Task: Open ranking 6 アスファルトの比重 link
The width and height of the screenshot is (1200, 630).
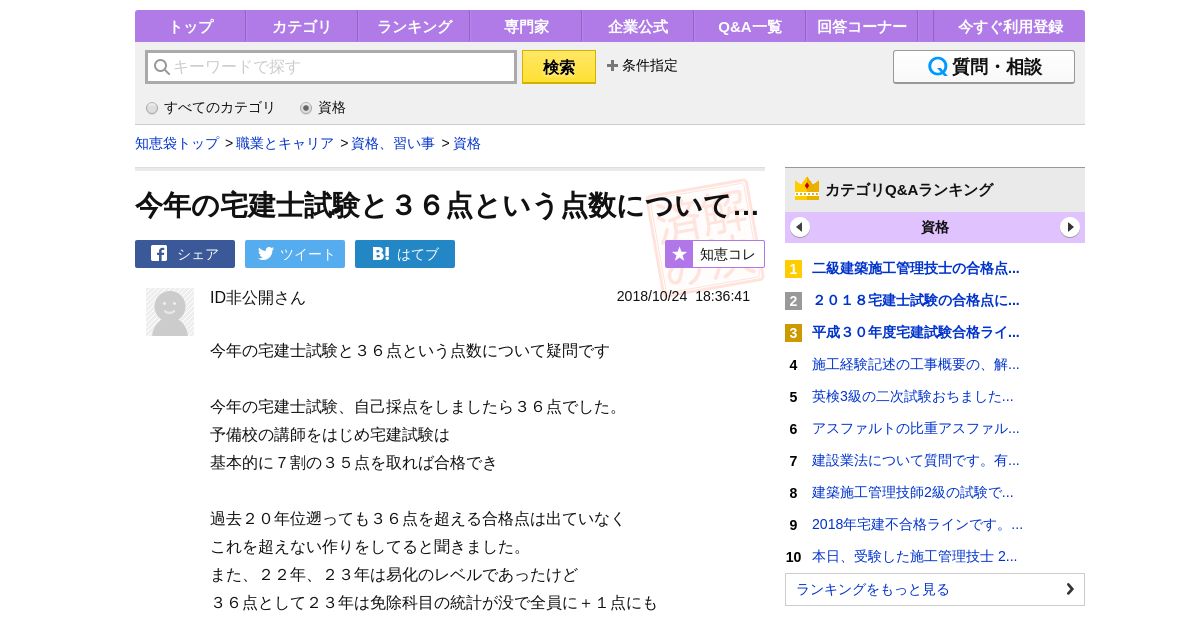Action: (x=916, y=429)
